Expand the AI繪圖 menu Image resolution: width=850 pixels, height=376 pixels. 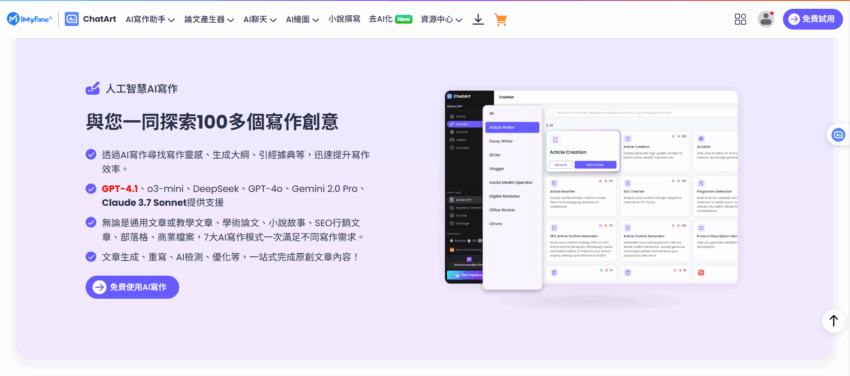302,20
